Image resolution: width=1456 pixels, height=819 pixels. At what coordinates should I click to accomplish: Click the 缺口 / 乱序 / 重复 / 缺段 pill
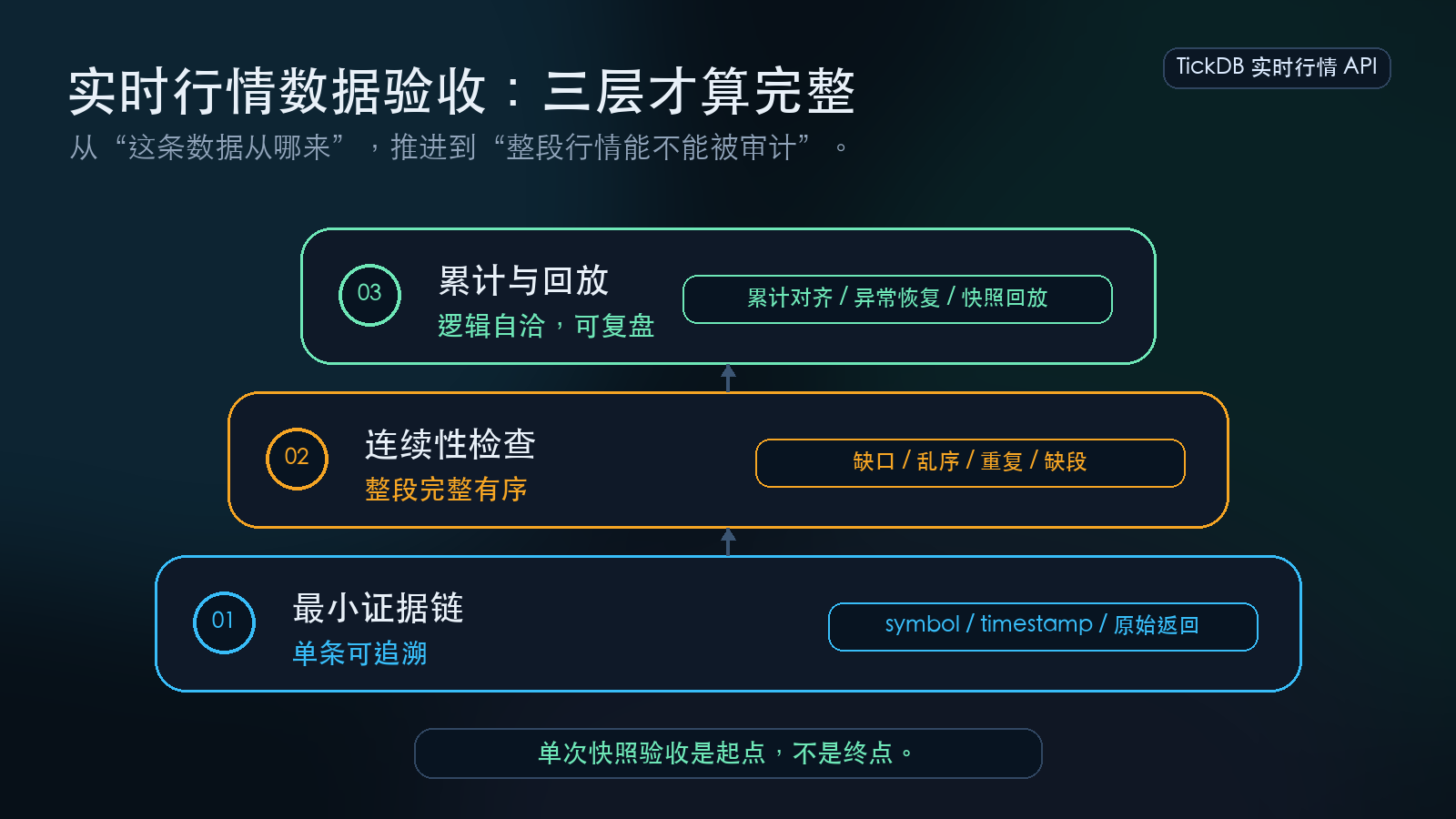(970, 463)
